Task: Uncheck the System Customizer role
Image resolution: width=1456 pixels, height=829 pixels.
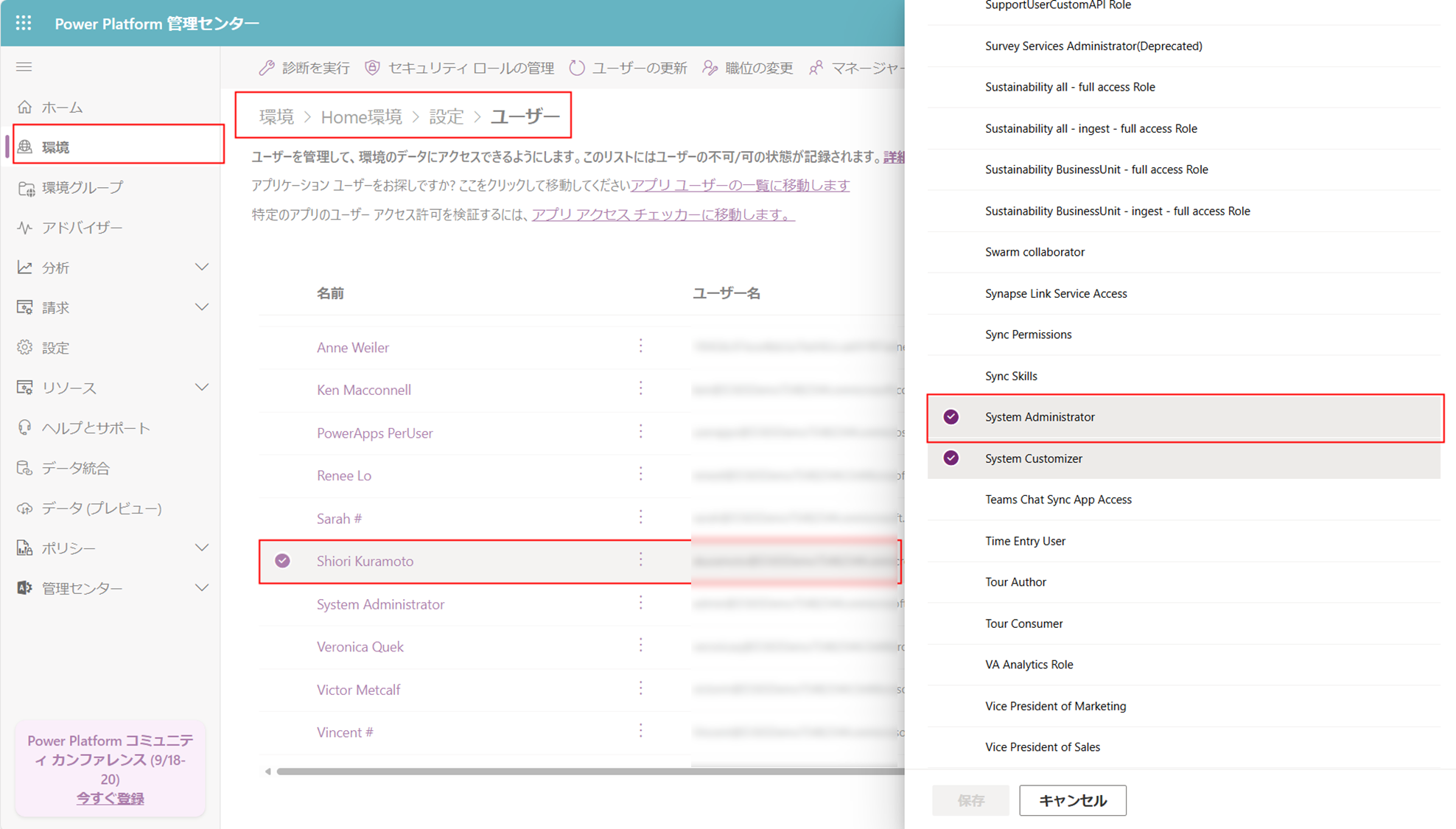Action: (x=951, y=458)
